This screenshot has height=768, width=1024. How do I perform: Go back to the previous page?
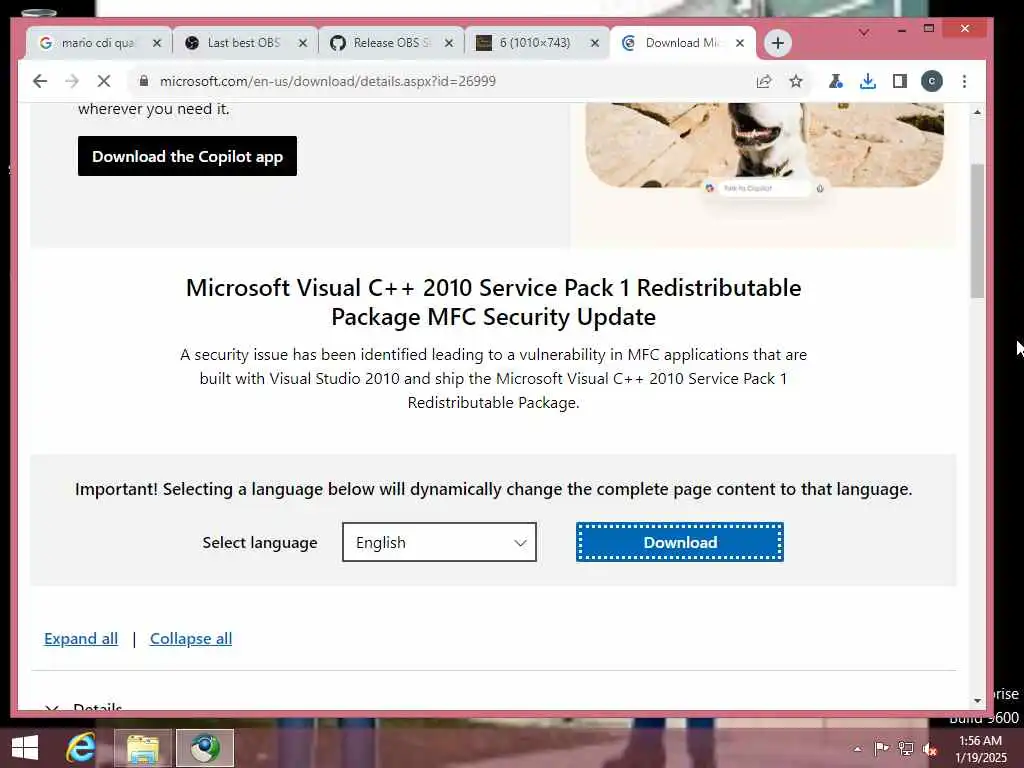[40, 81]
